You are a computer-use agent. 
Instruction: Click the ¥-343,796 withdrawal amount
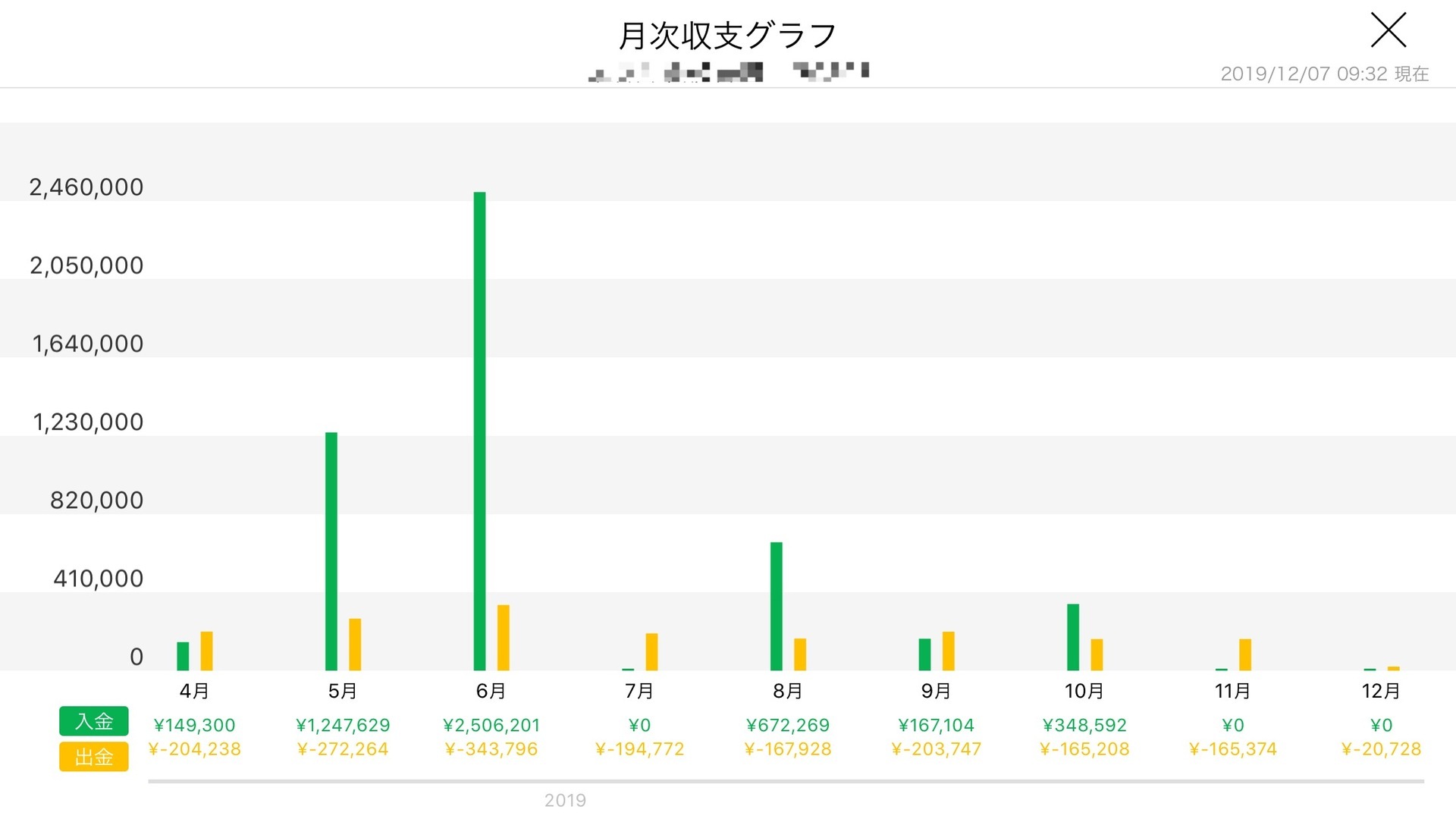coord(491,749)
